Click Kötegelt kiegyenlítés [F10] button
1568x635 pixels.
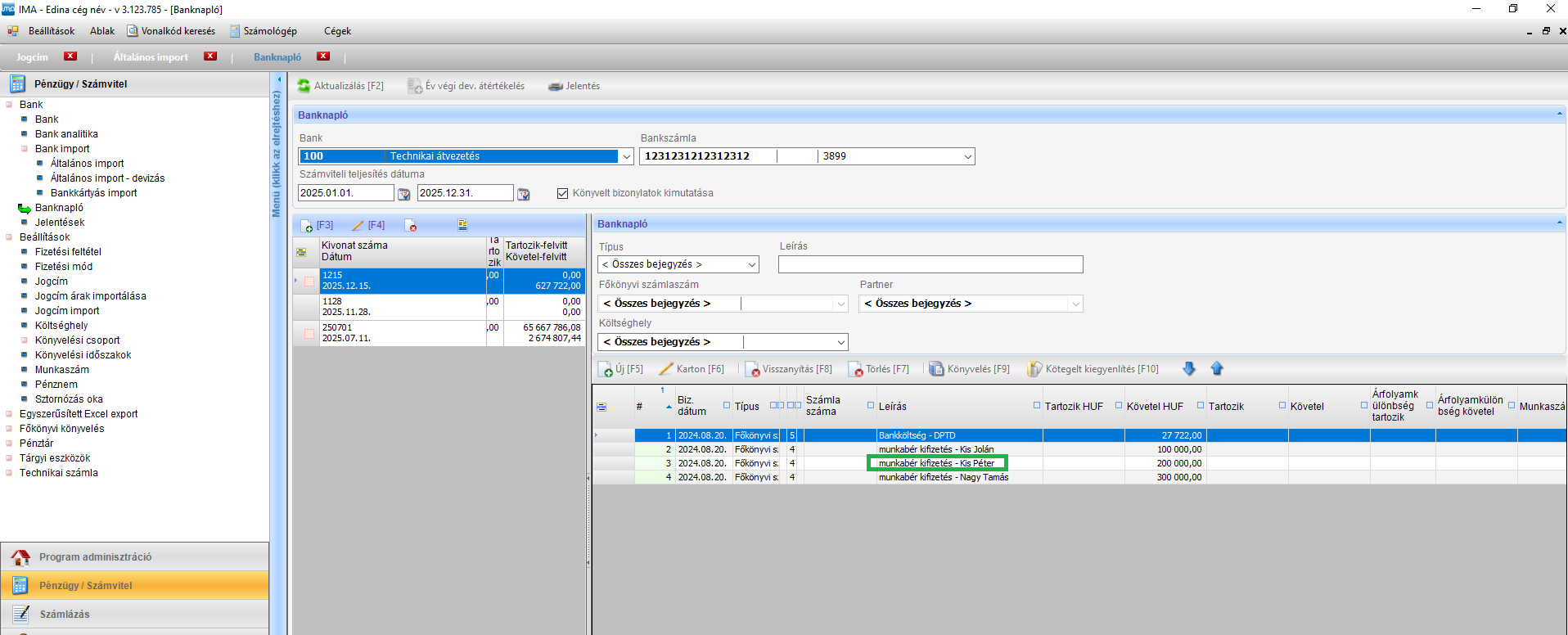pos(1093,369)
